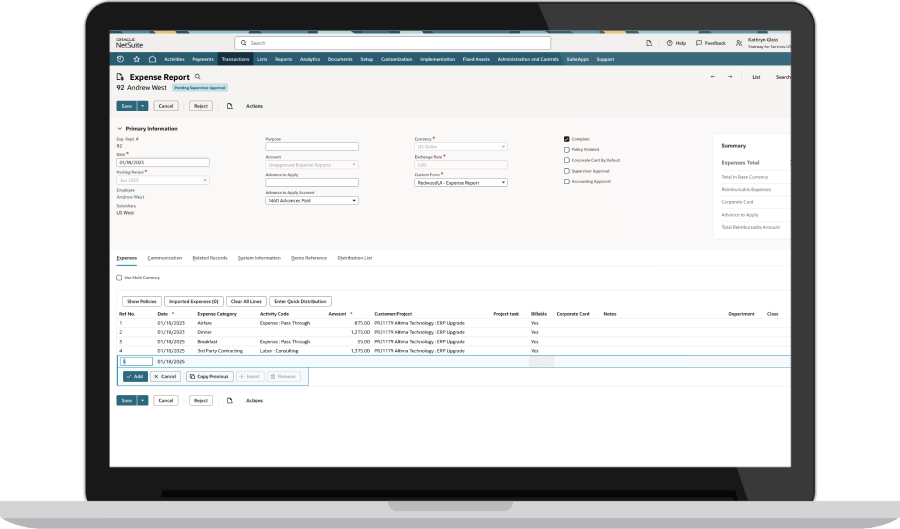Switch to the Distribution List tab
Viewport: 900px width, 529px height.
click(x=355, y=258)
